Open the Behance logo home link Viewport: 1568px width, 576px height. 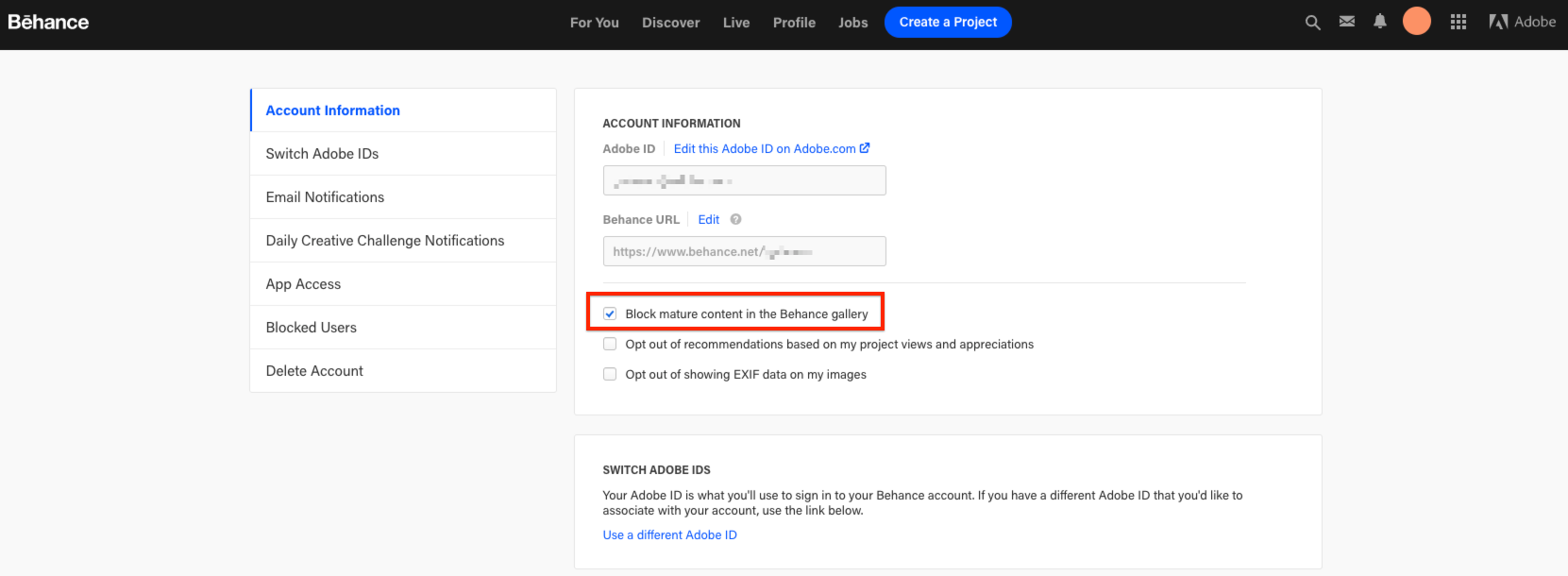[x=48, y=22]
